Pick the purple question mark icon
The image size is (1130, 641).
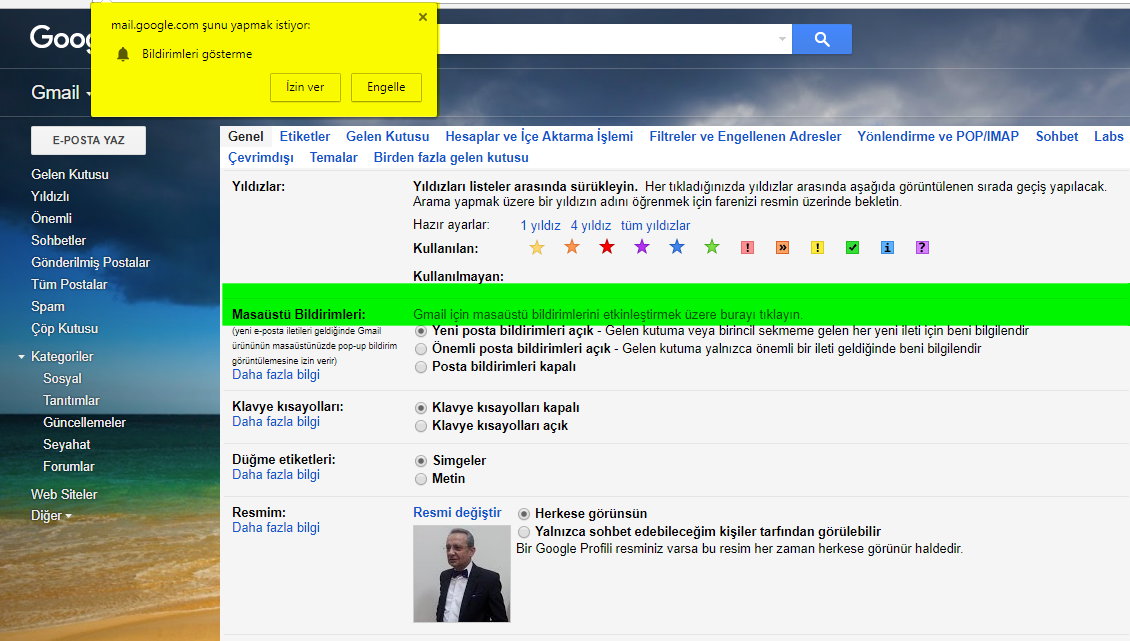pyautogui.click(x=922, y=247)
